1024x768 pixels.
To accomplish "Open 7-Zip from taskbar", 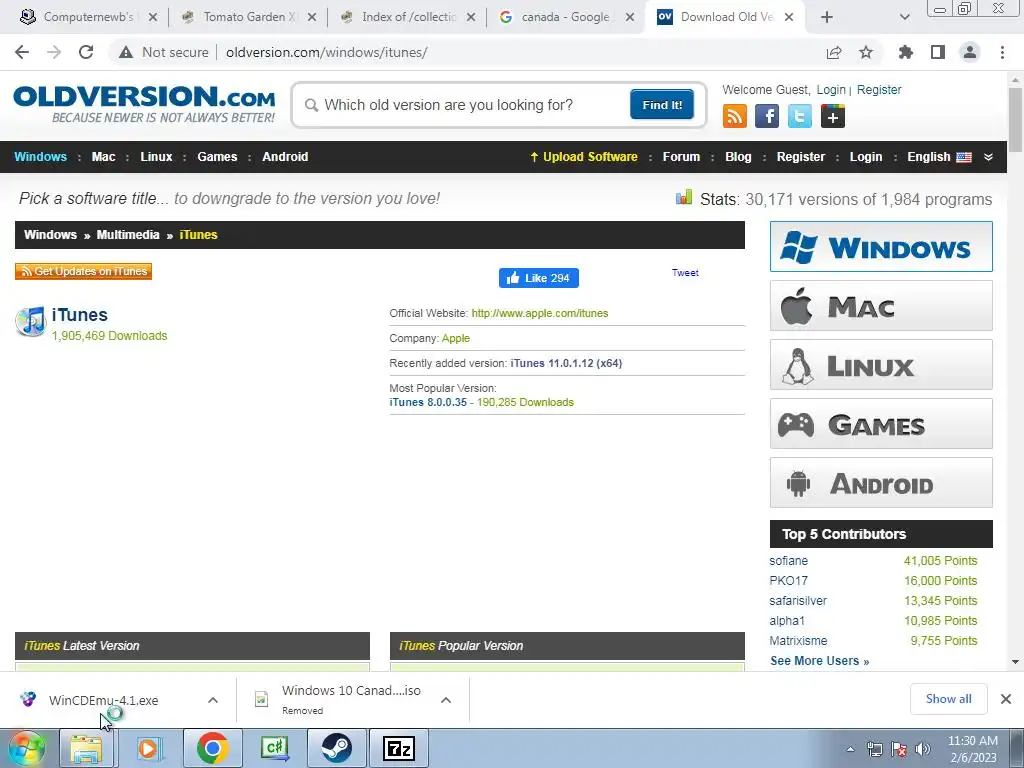I will pyautogui.click(x=398, y=748).
